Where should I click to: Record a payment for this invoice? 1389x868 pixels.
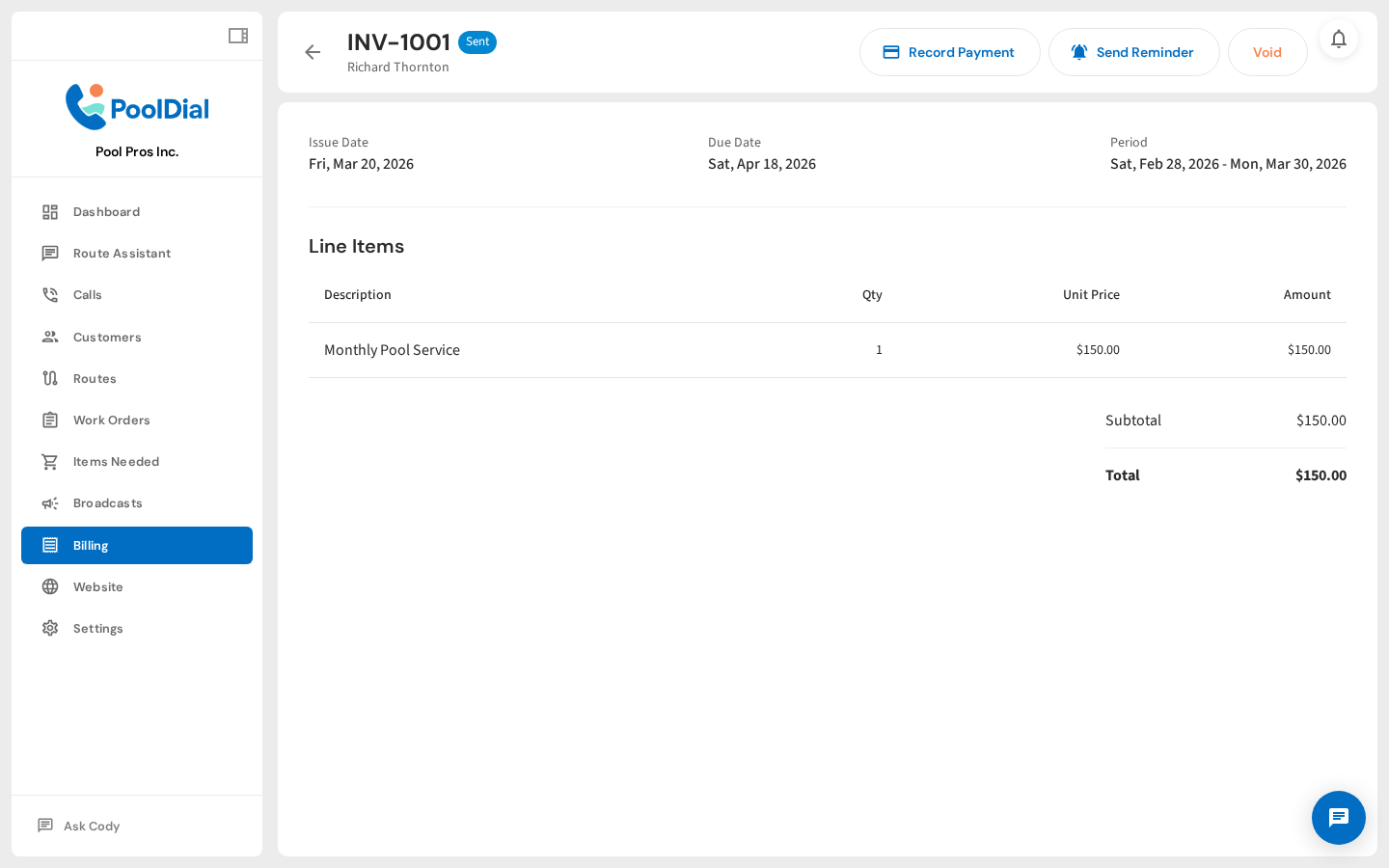(x=949, y=52)
